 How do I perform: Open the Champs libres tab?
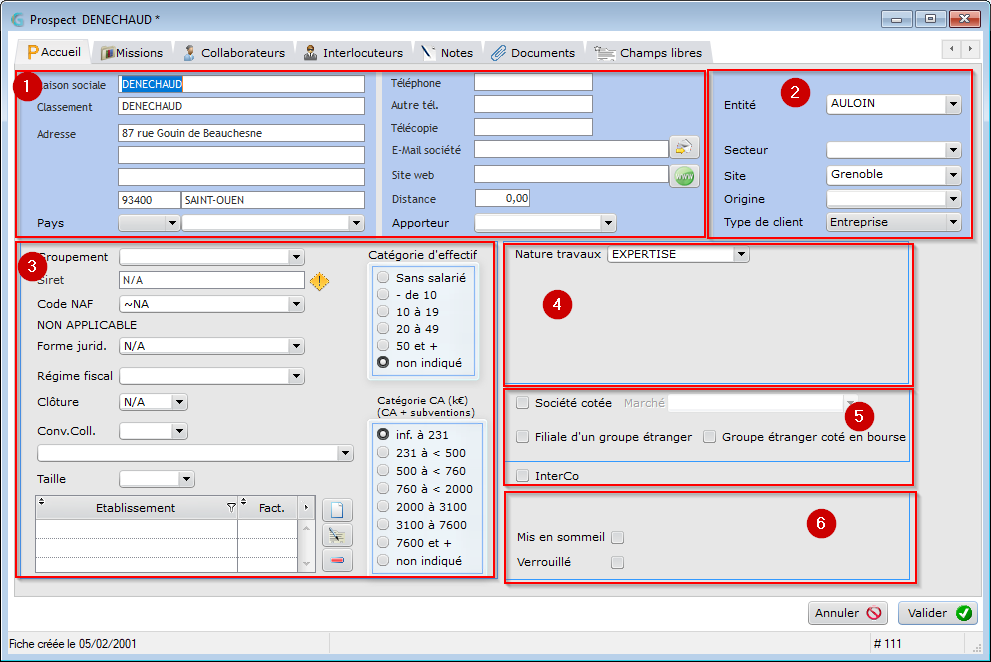tap(648, 53)
